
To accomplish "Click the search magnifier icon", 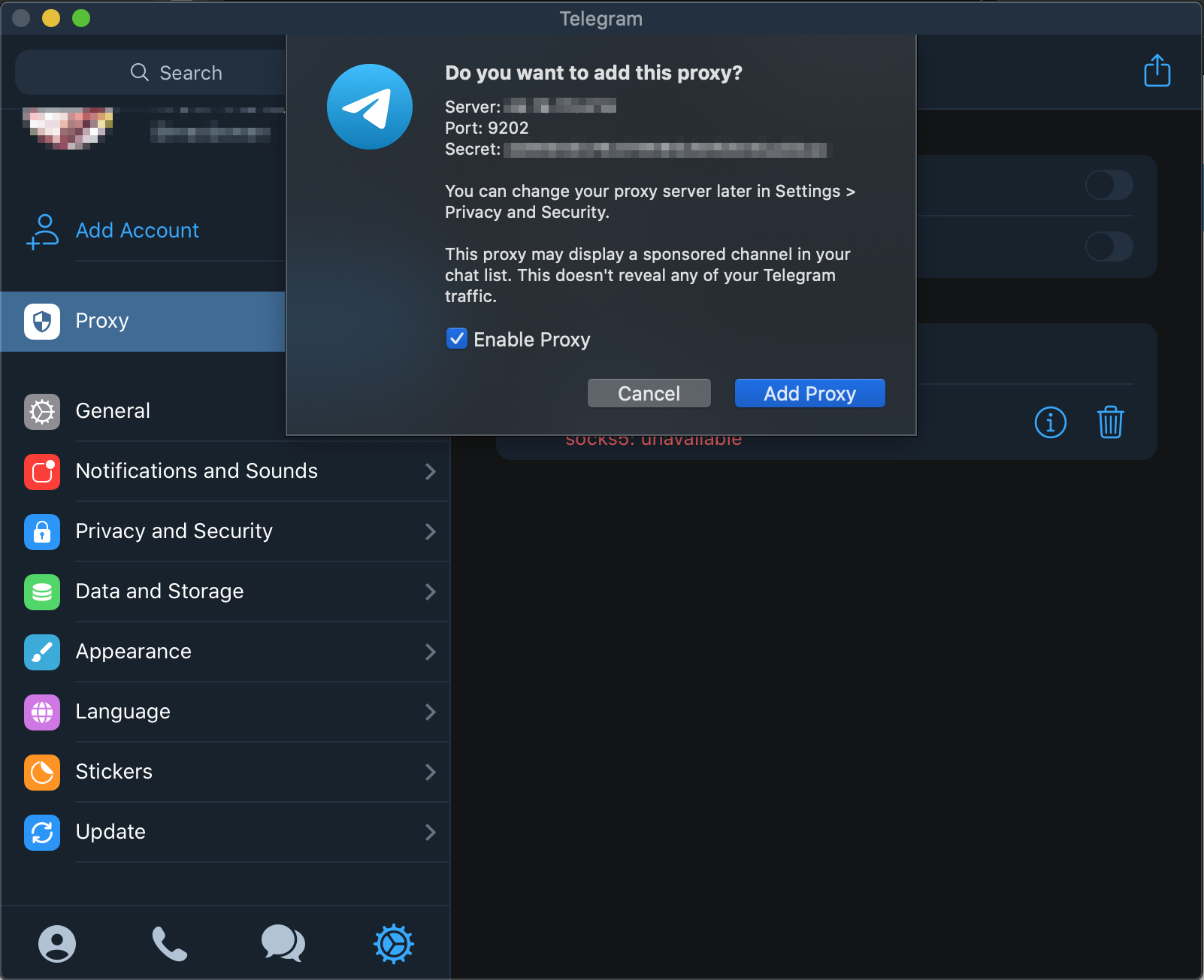I will 140,72.
